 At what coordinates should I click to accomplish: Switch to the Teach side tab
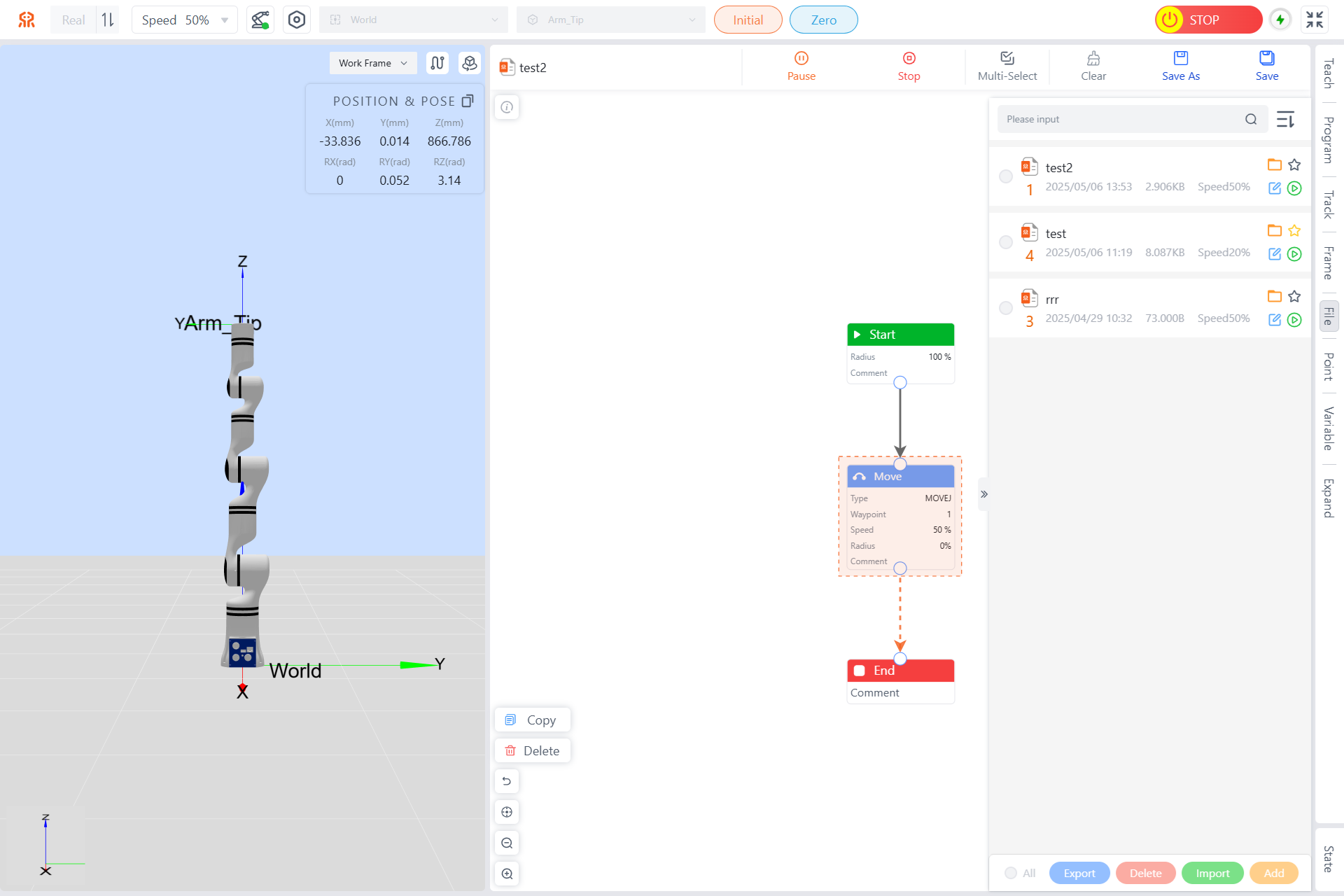tap(1328, 73)
